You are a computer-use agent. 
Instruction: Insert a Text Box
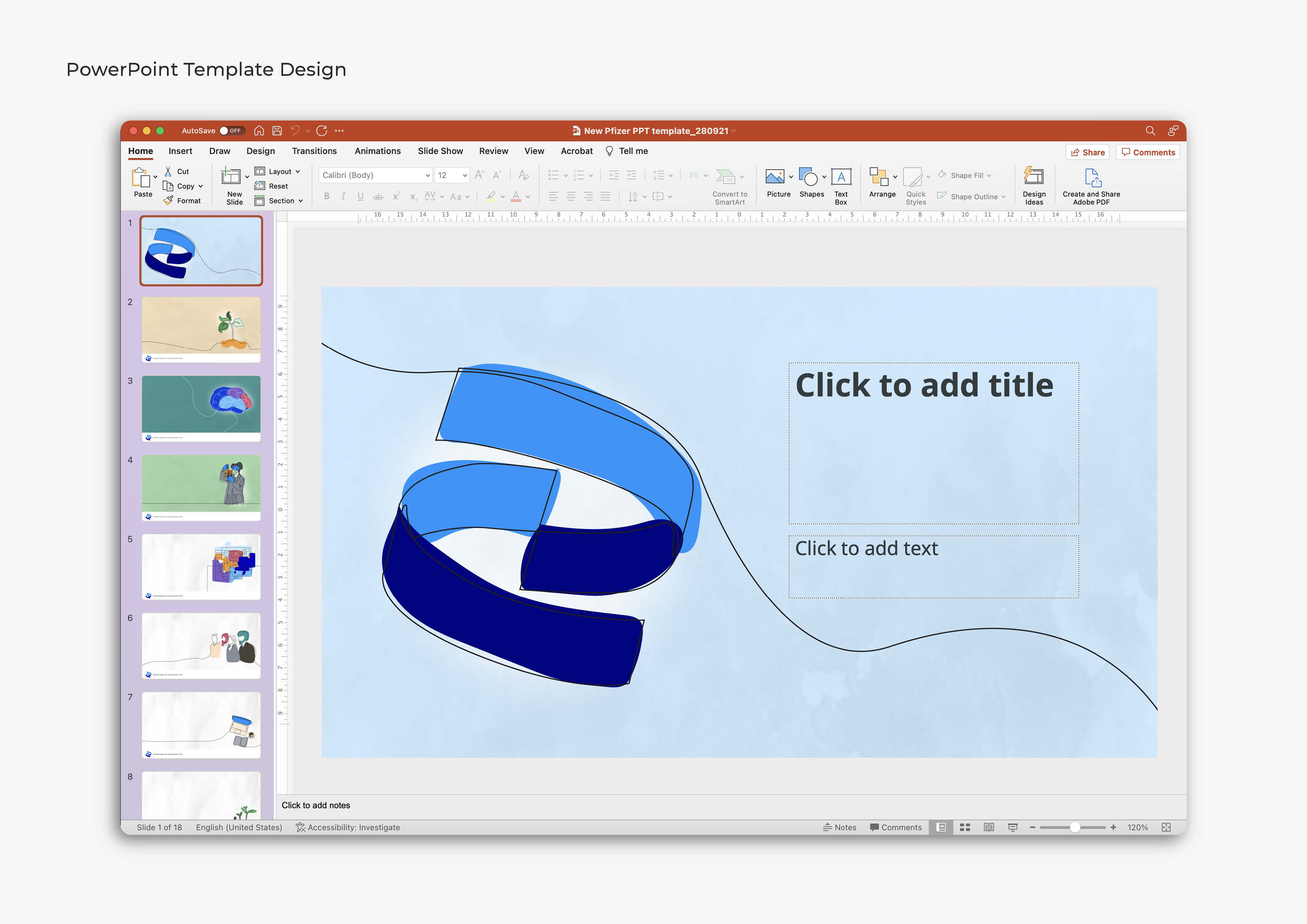point(841,185)
